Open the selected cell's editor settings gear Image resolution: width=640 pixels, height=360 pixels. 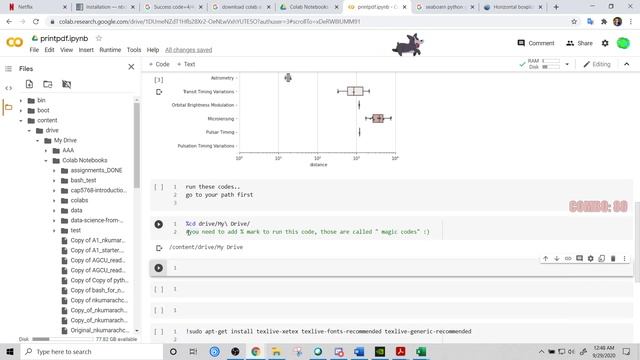click(x=591, y=258)
